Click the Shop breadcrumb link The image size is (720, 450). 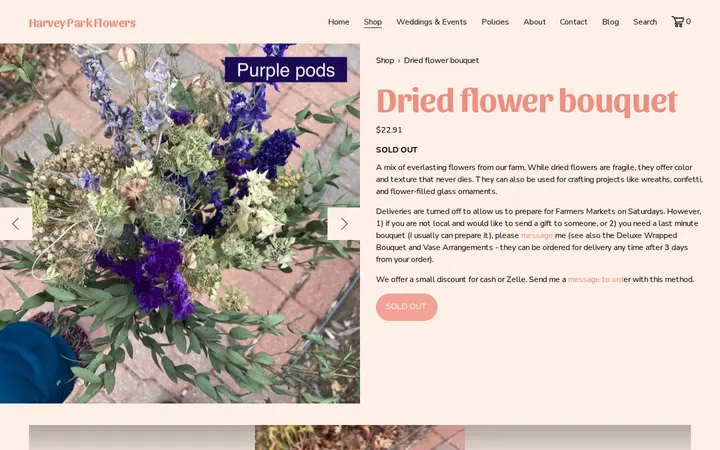pos(385,60)
